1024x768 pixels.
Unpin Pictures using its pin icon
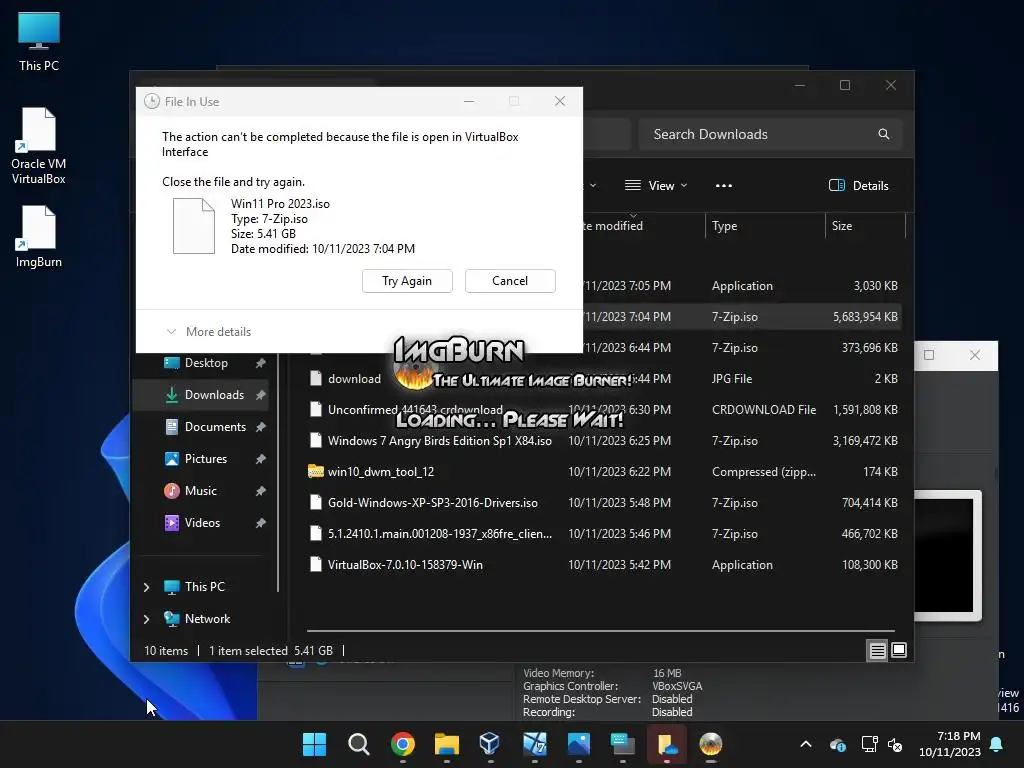tap(261, 459)
